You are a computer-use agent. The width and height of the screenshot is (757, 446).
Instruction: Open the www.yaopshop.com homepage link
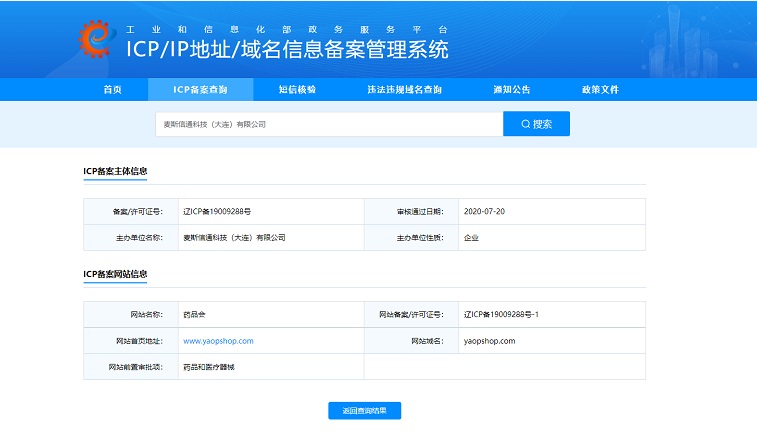pyautogui.click(x=218, y=341)
